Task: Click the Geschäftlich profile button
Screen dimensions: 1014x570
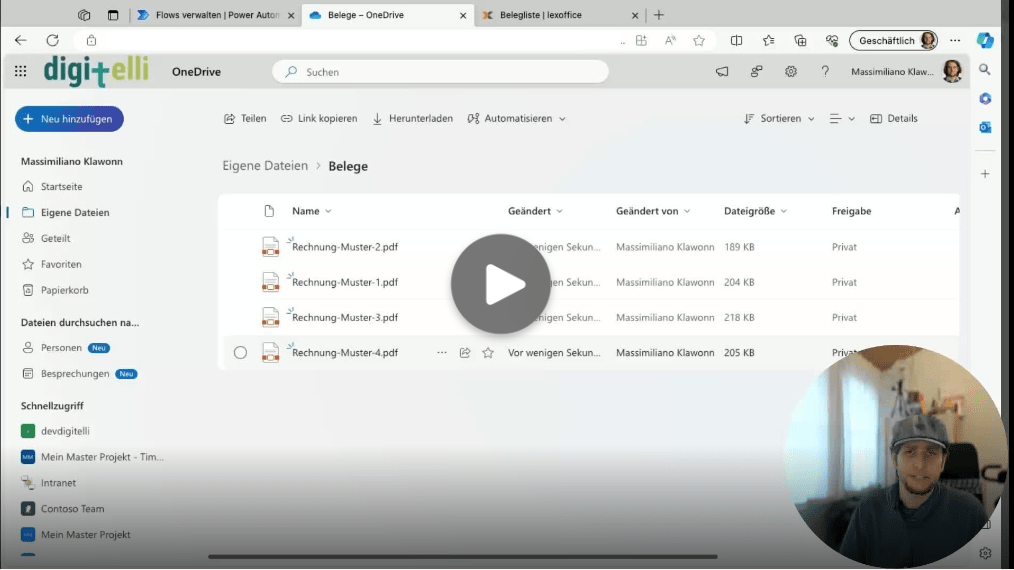Action: [894, 40]
